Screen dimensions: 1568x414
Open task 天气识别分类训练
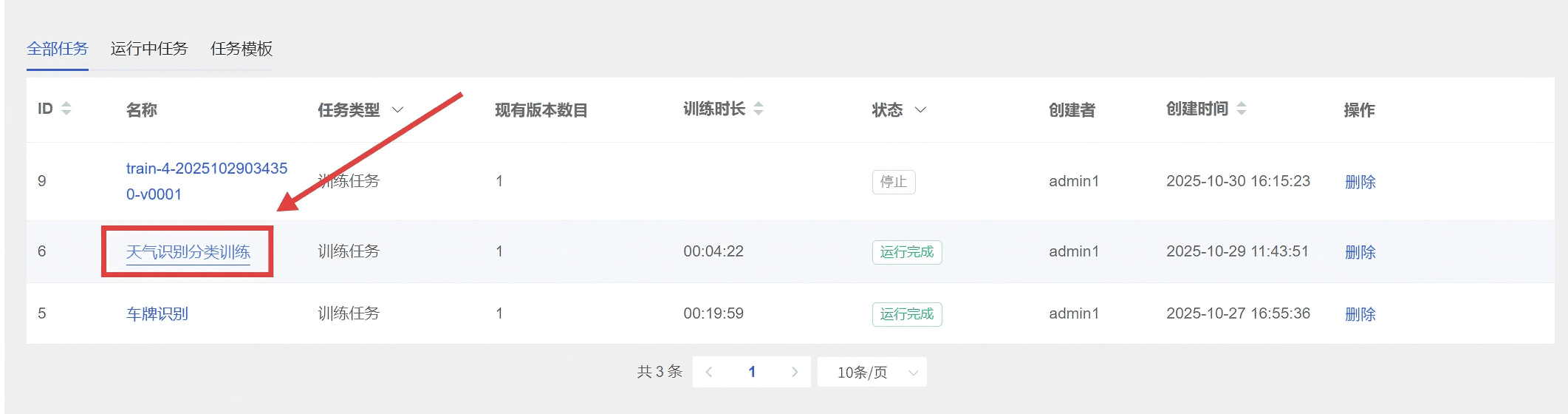click(188, 252)
